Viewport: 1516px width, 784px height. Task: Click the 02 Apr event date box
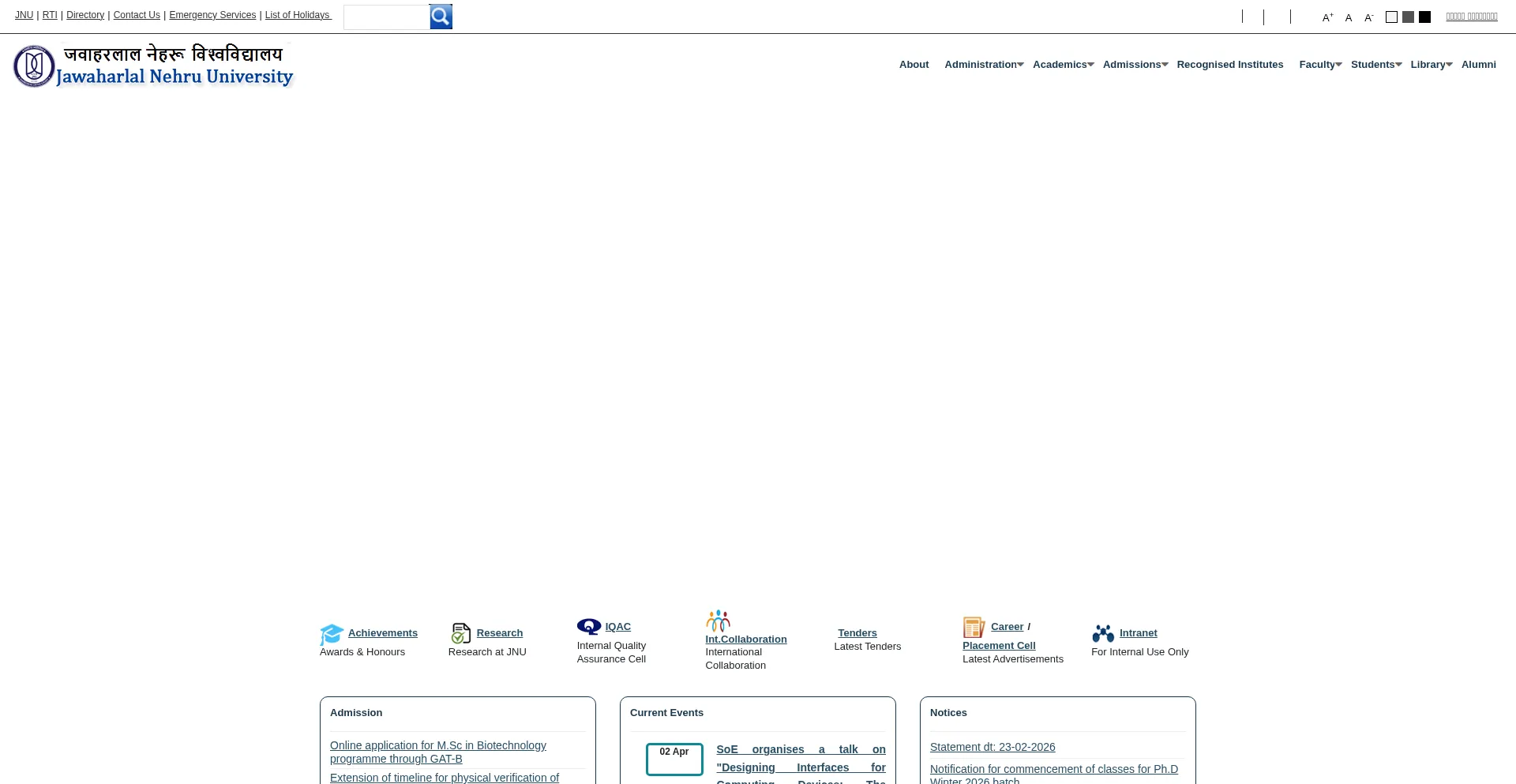coord(674,760)
